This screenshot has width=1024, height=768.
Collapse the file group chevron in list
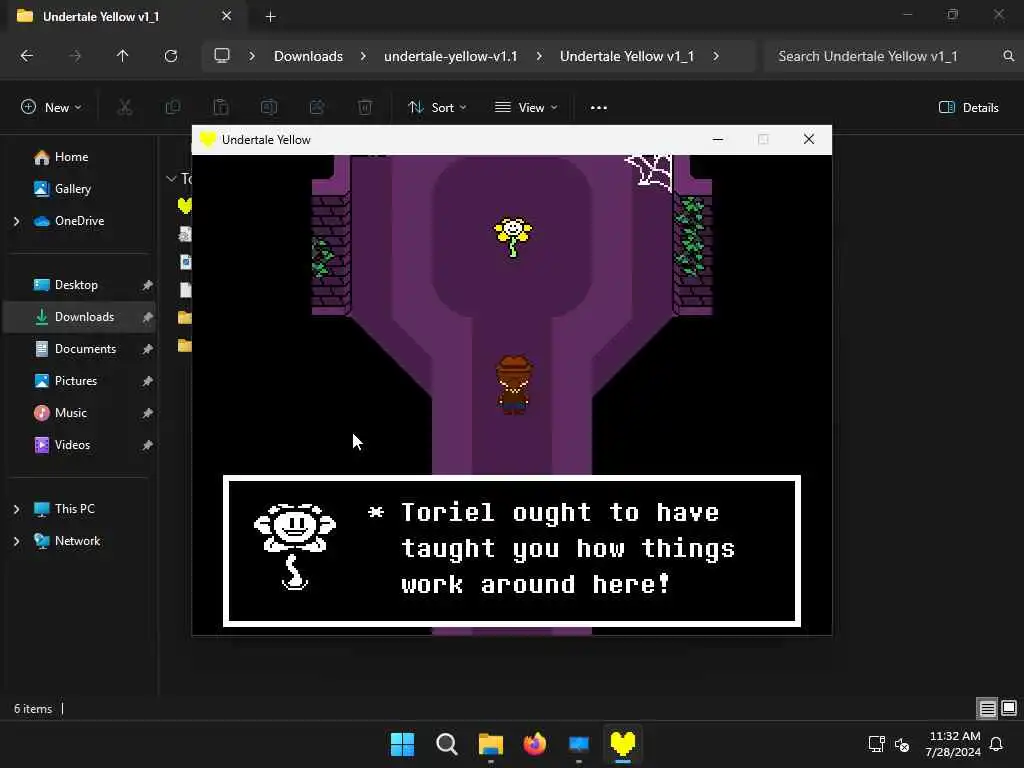(171, 178)
